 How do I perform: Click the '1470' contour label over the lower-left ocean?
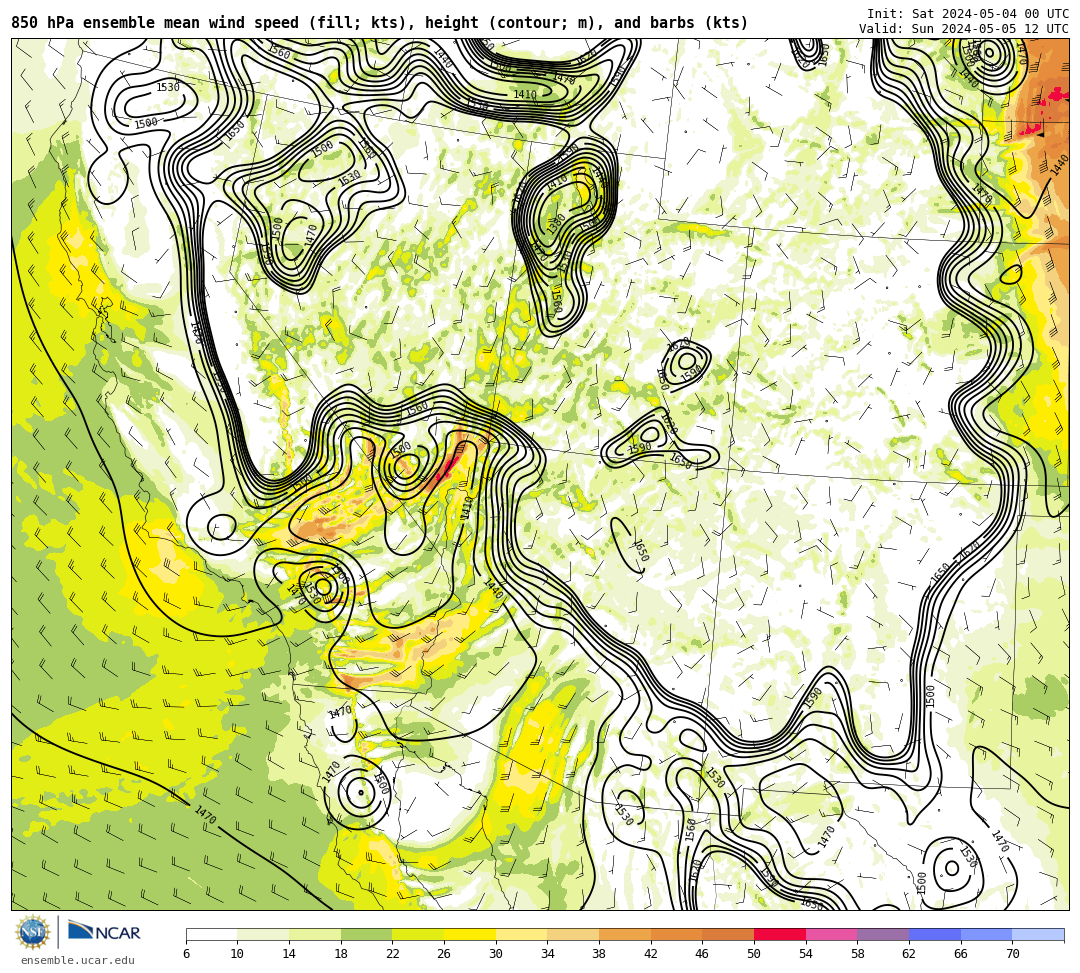coord(205,815)
